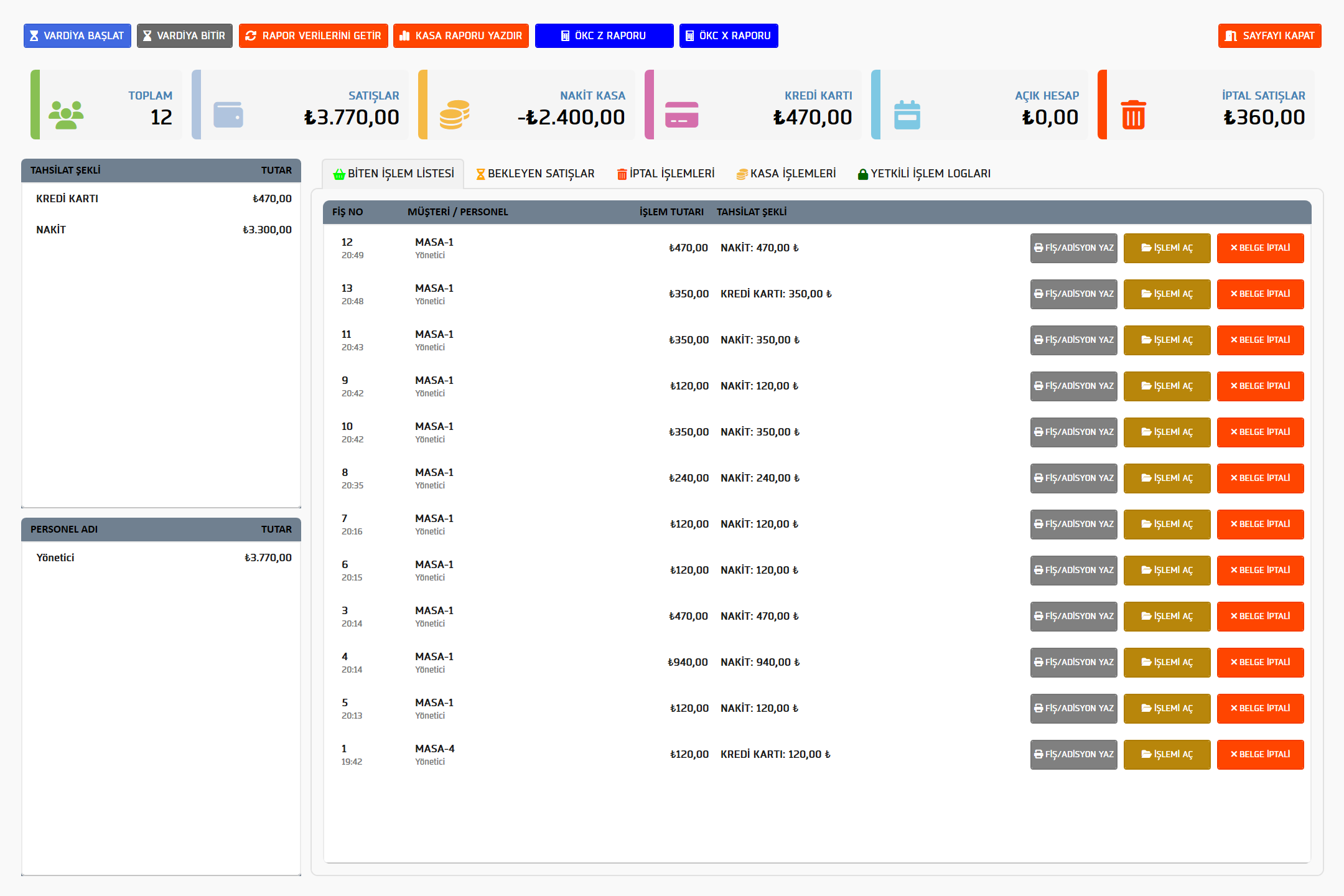This screenshot has width=1344, height=896.
Task: Open ÖKC X Raporu
Action: 728,36
